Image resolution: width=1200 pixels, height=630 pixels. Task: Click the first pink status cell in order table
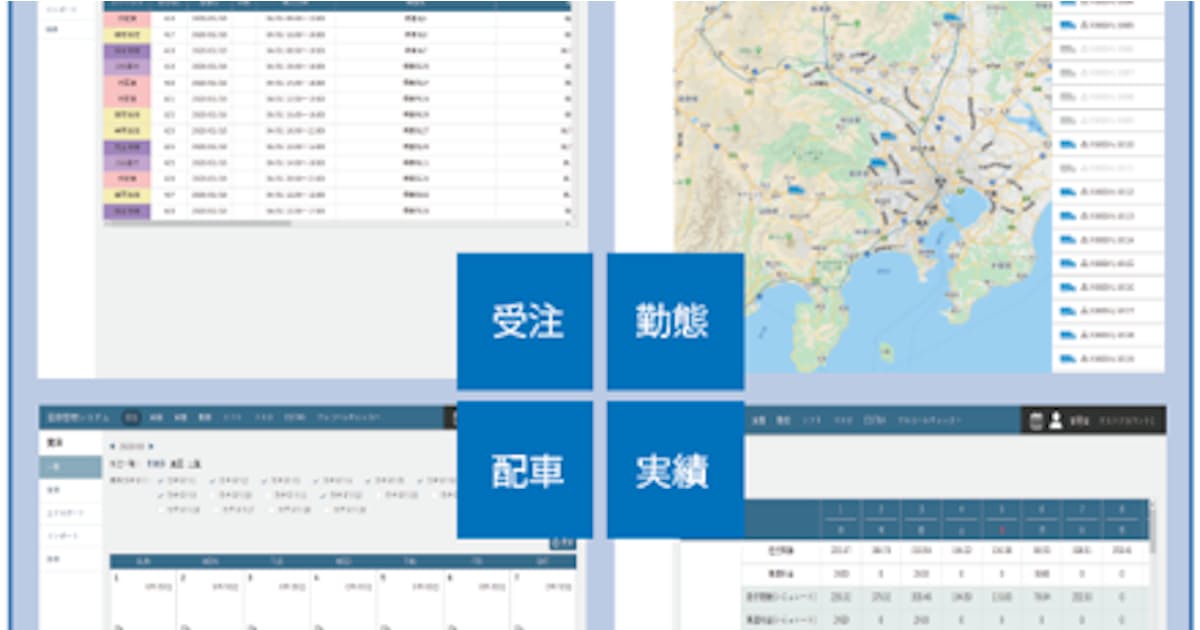[127, 18]
